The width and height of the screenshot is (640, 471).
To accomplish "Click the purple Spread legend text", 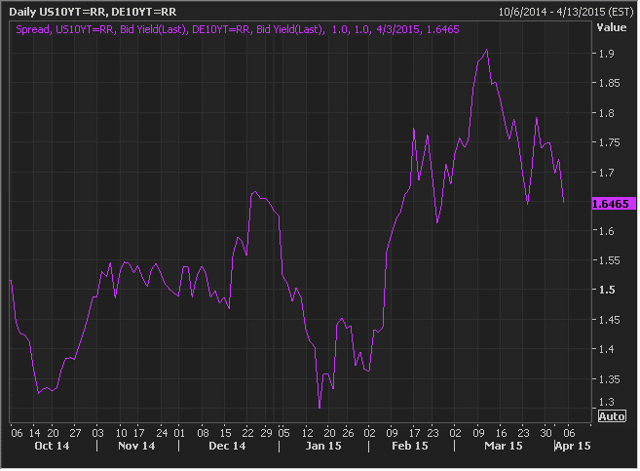I will 238,30.
